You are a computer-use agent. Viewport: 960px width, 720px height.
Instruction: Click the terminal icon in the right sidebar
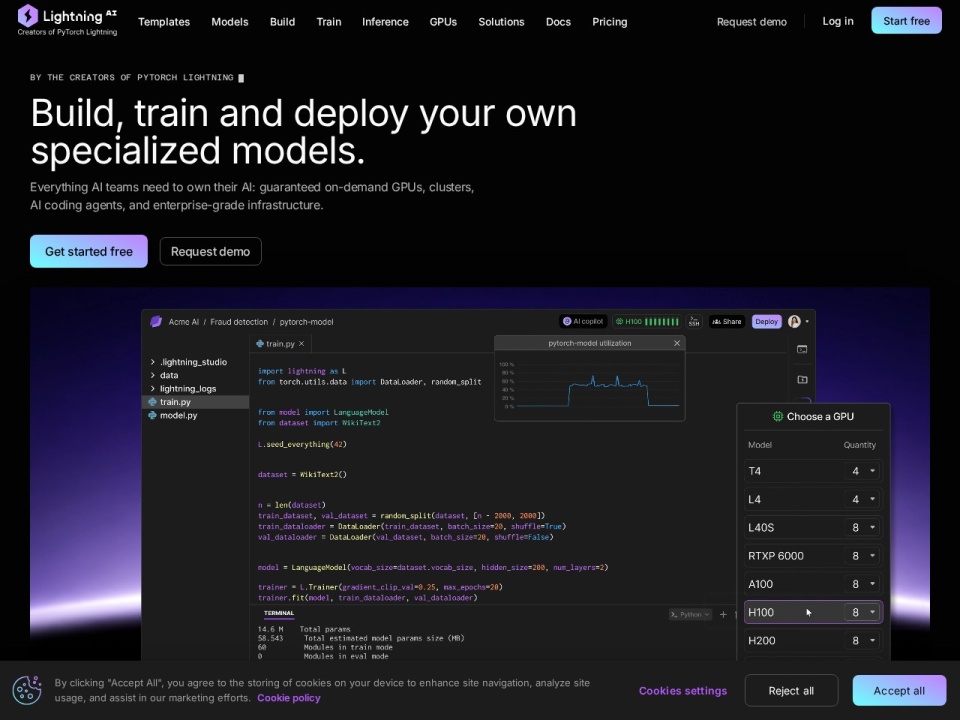click(x=802, y=349)
